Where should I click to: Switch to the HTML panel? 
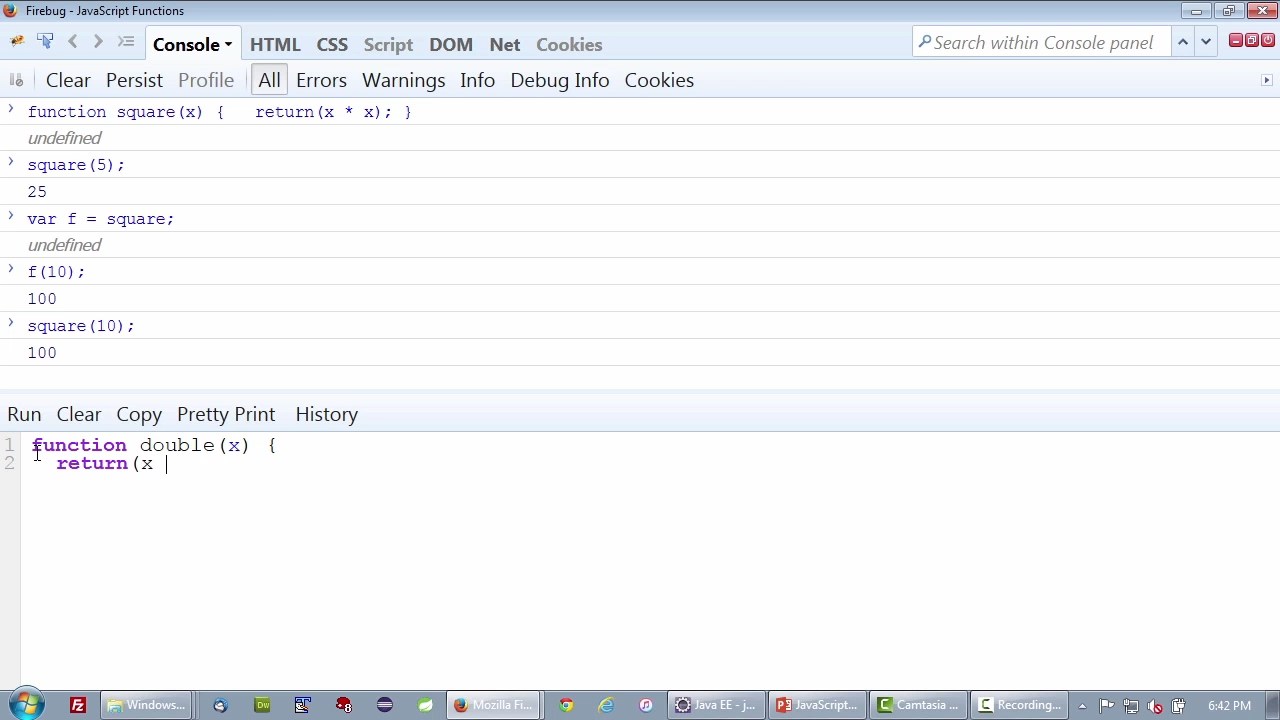(x=275, y=44)
